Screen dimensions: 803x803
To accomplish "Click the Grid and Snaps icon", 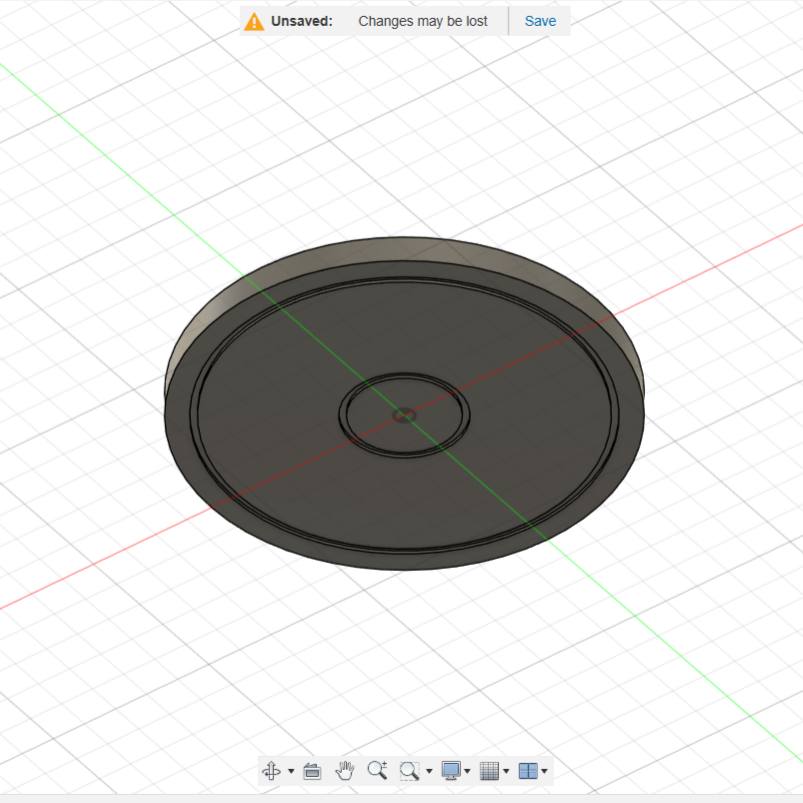I will [490, 771].
